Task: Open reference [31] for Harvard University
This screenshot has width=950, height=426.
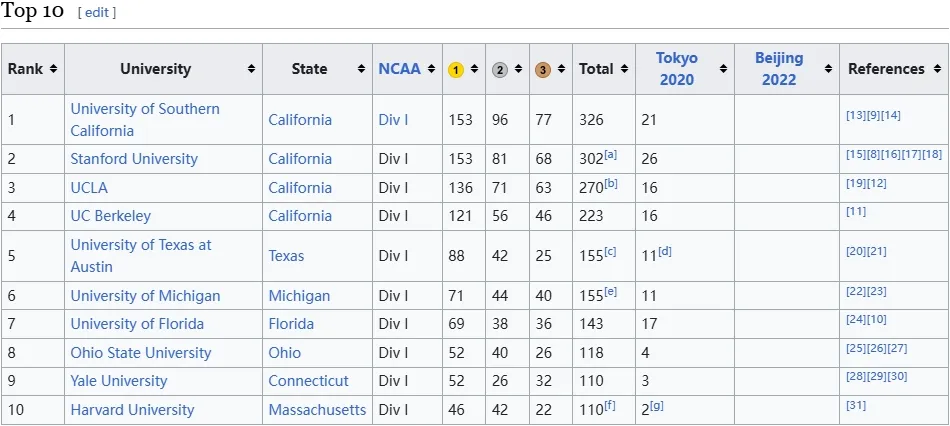Action: coord(856,405)
